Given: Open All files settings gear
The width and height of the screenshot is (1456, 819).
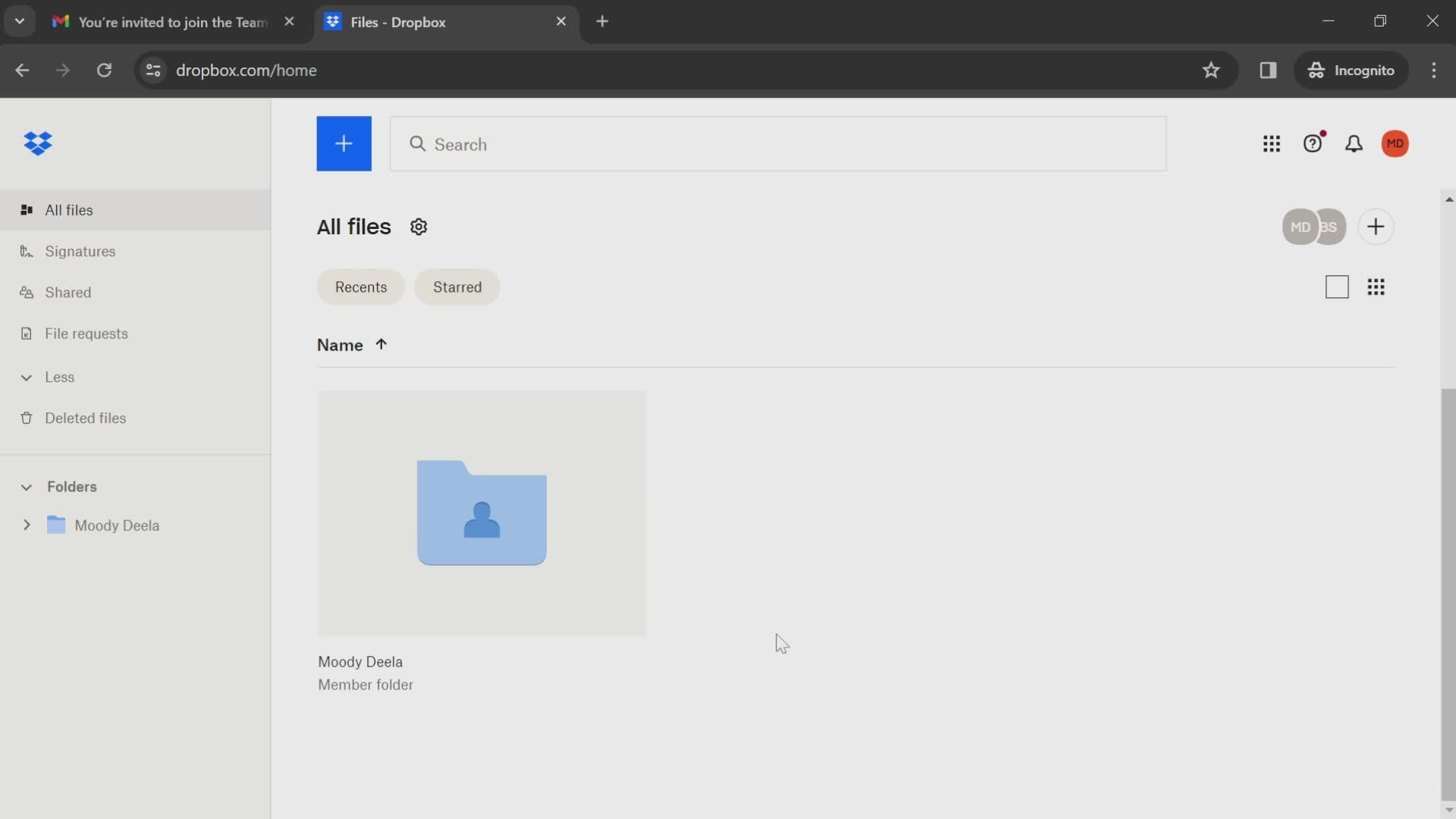Looking at the screenshot, I should (x=419, y=227).
